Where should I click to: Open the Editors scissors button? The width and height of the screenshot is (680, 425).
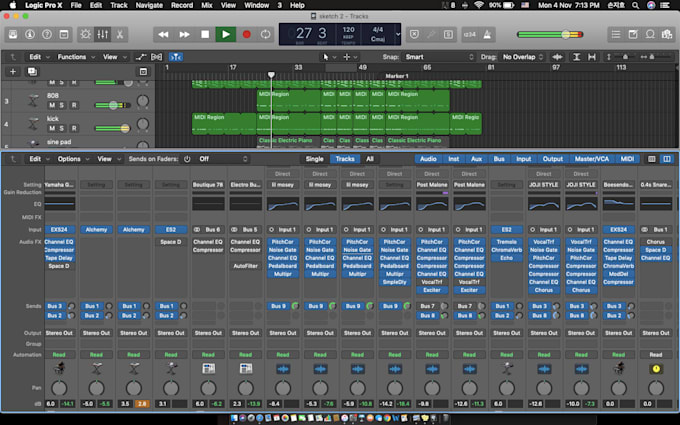pyautogui.click(x=120, y=35)
